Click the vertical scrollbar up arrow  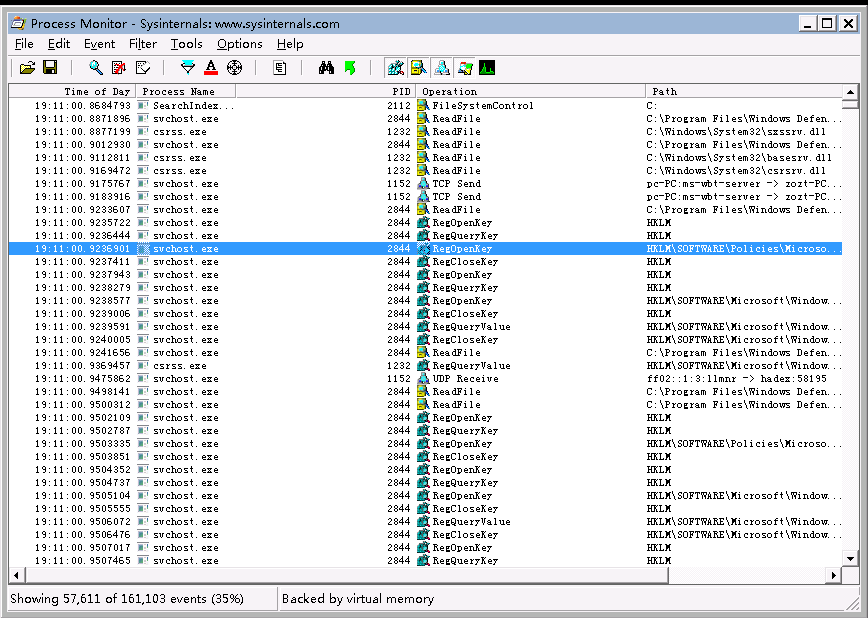(850, 91)
